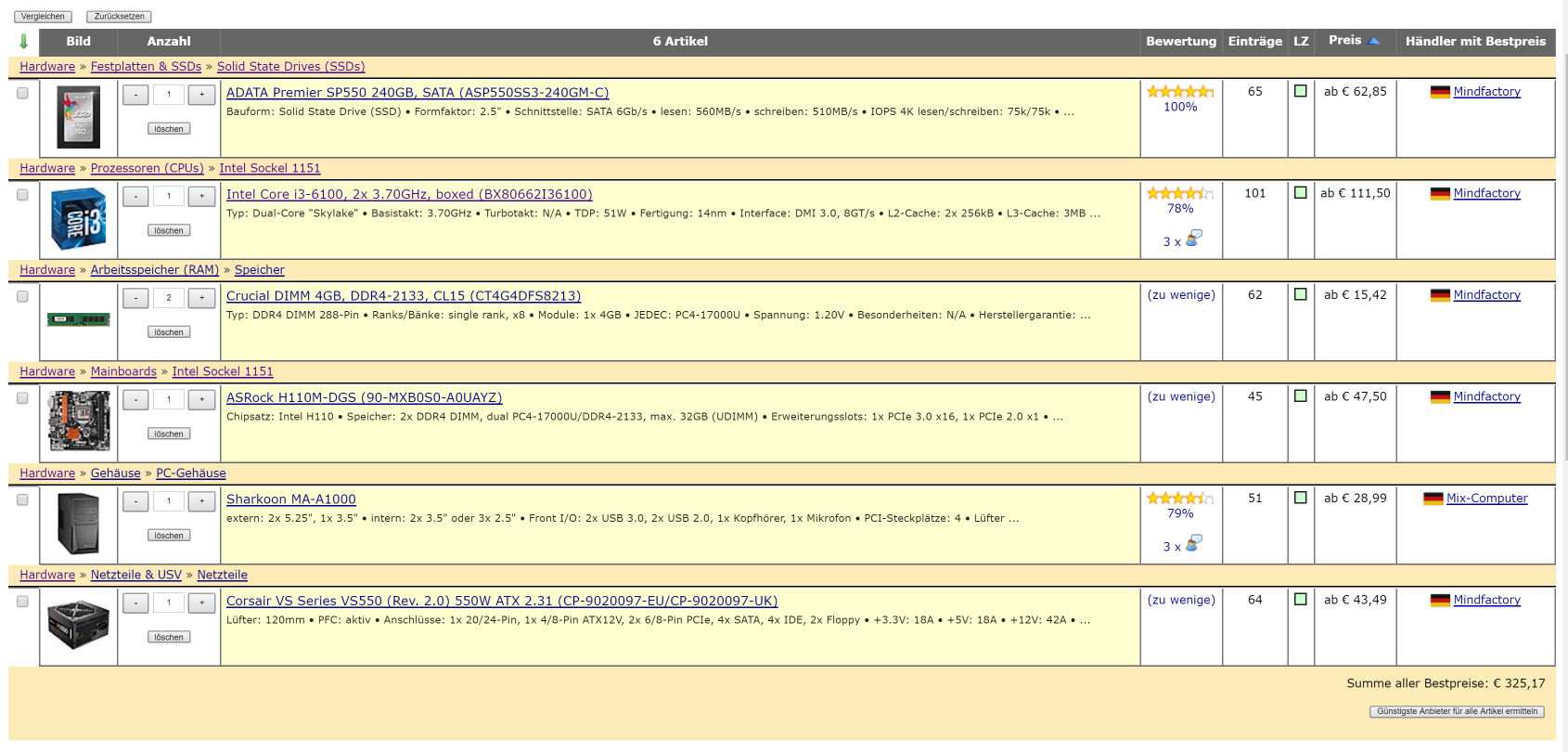Toggle LZ checkbox in ADATA row
The image size is (1568, 752).
click(1301, 91)
